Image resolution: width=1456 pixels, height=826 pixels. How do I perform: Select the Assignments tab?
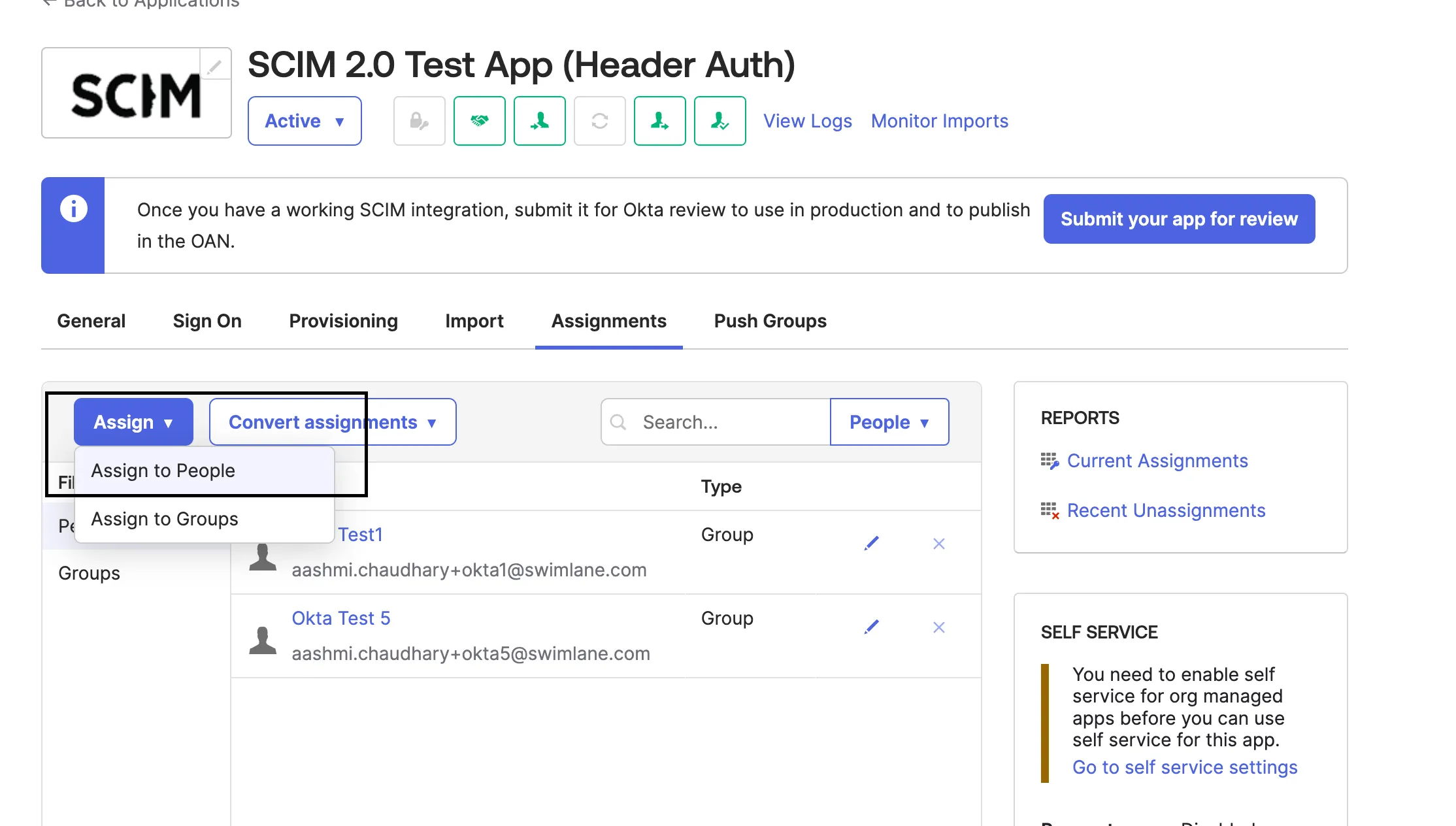(x=609, y=321)
